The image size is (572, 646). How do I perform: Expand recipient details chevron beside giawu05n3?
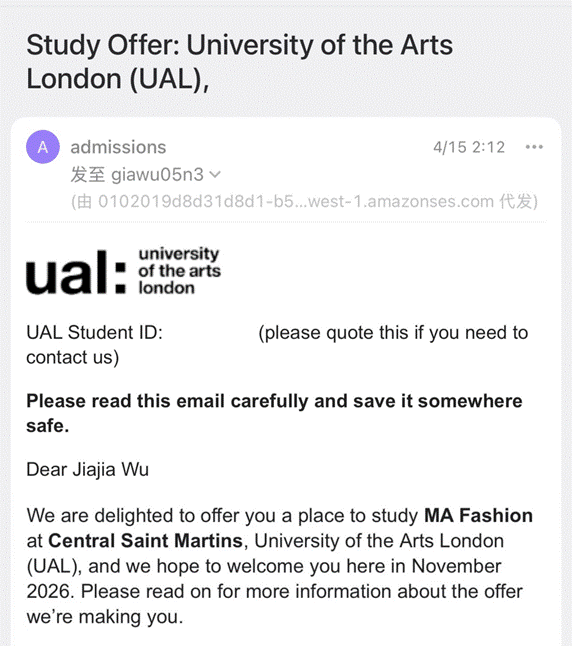215,175
